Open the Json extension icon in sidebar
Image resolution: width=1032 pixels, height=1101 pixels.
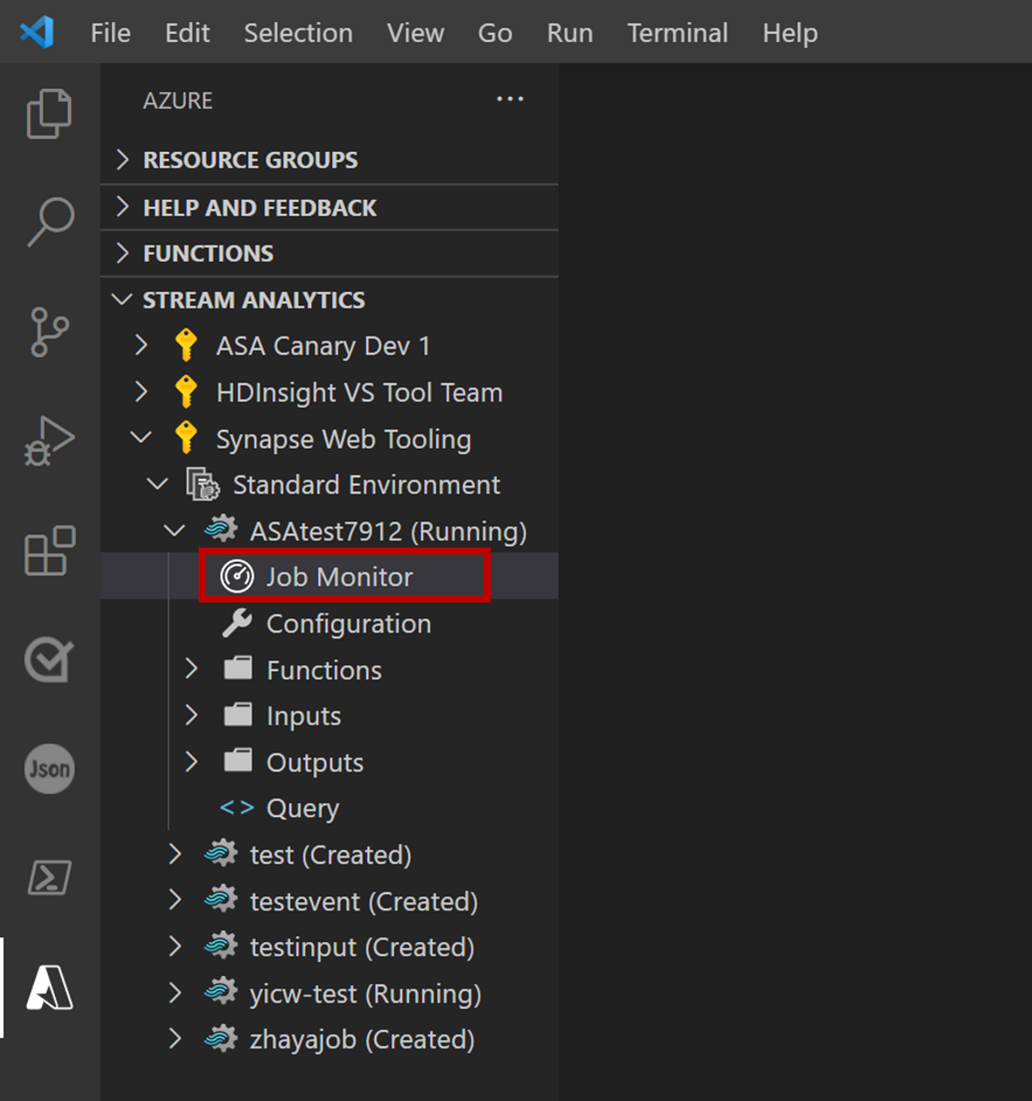point(49,769)
